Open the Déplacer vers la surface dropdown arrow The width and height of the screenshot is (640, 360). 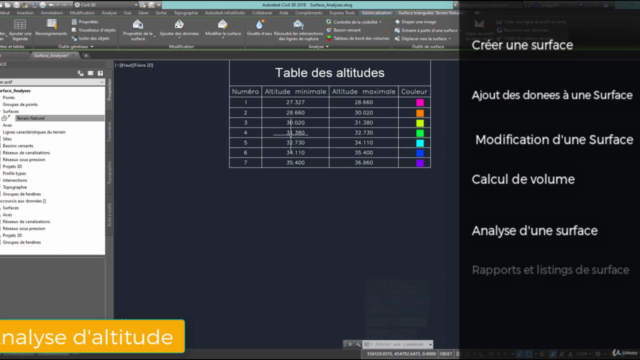450,39
